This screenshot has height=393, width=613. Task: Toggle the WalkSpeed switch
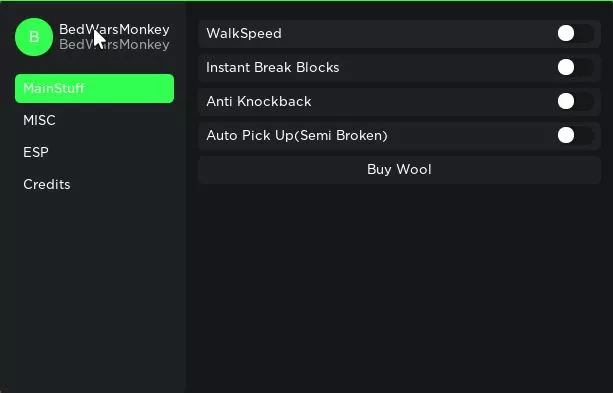575,34
